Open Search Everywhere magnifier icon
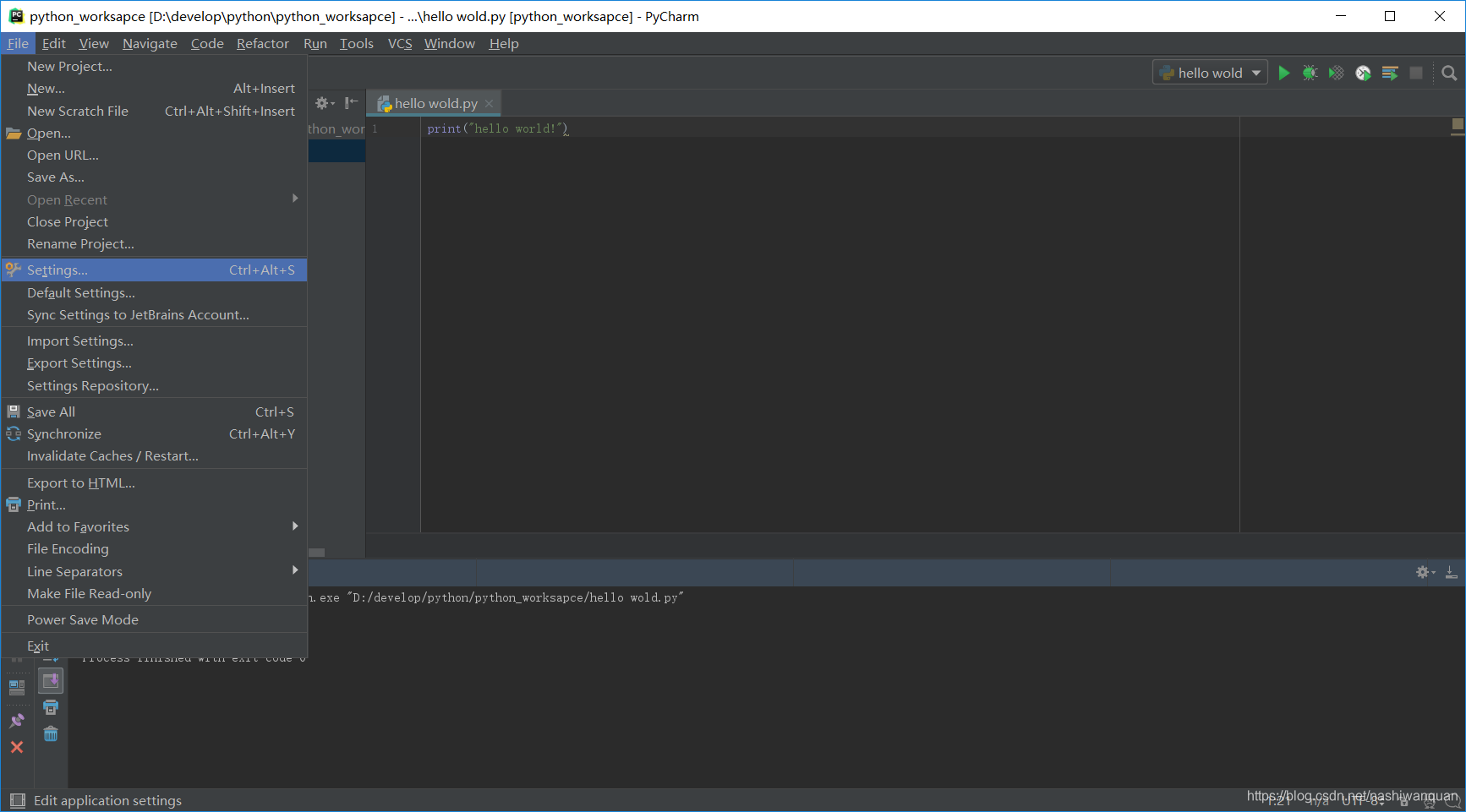1466x812 pixels. tap(1449, 73)
